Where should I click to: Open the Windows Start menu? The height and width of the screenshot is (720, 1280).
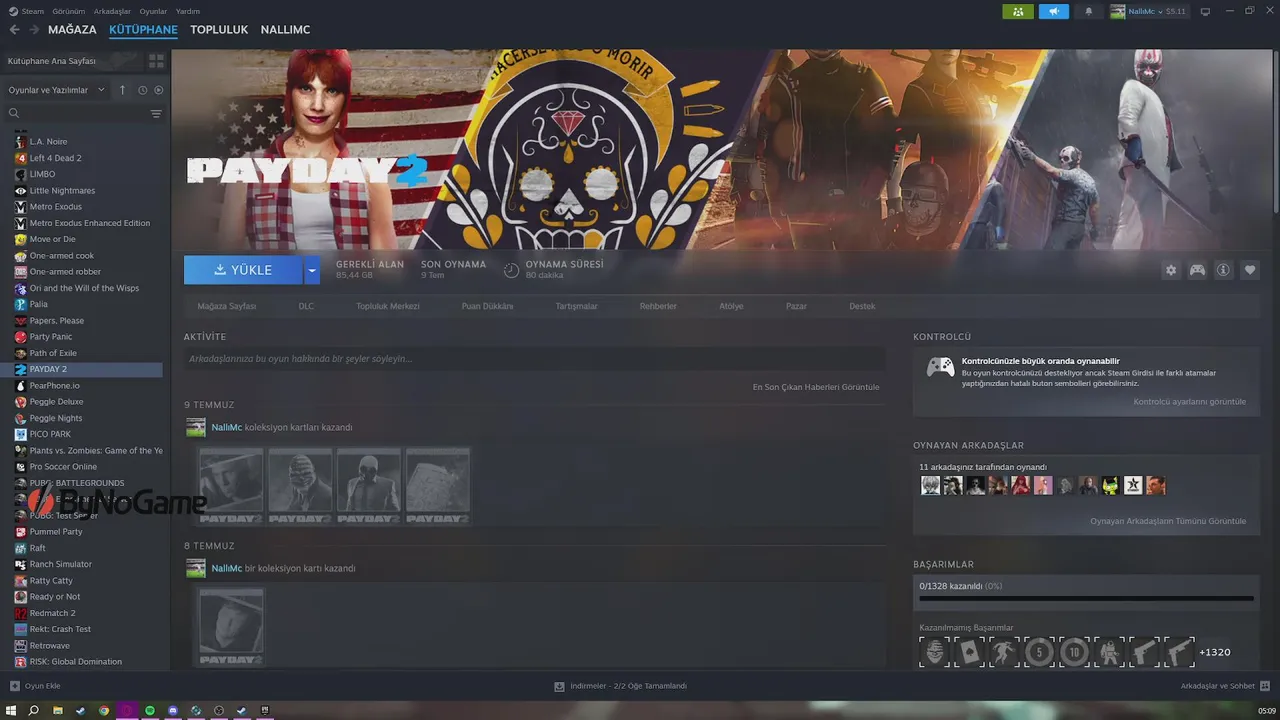point(12,710)
